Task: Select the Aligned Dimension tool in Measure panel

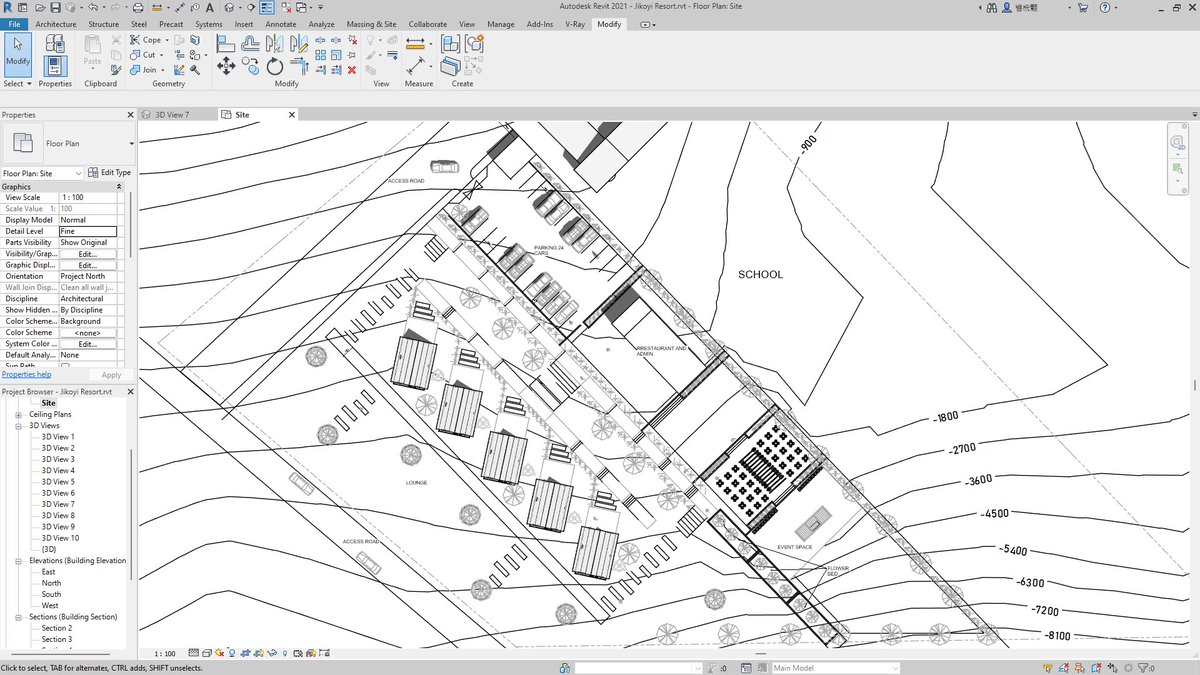Action: tap(415, 42)
